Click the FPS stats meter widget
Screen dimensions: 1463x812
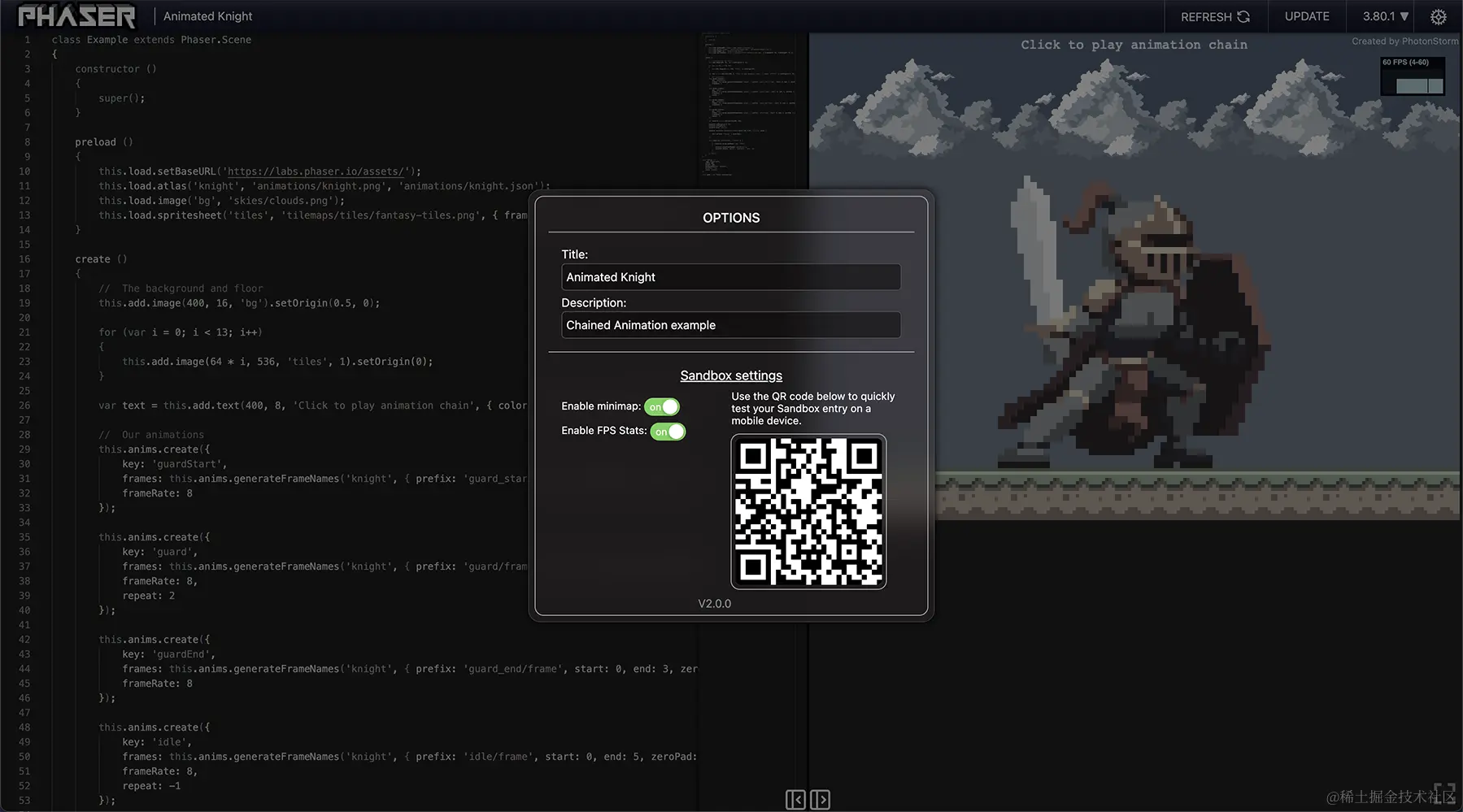(1413, 76)
